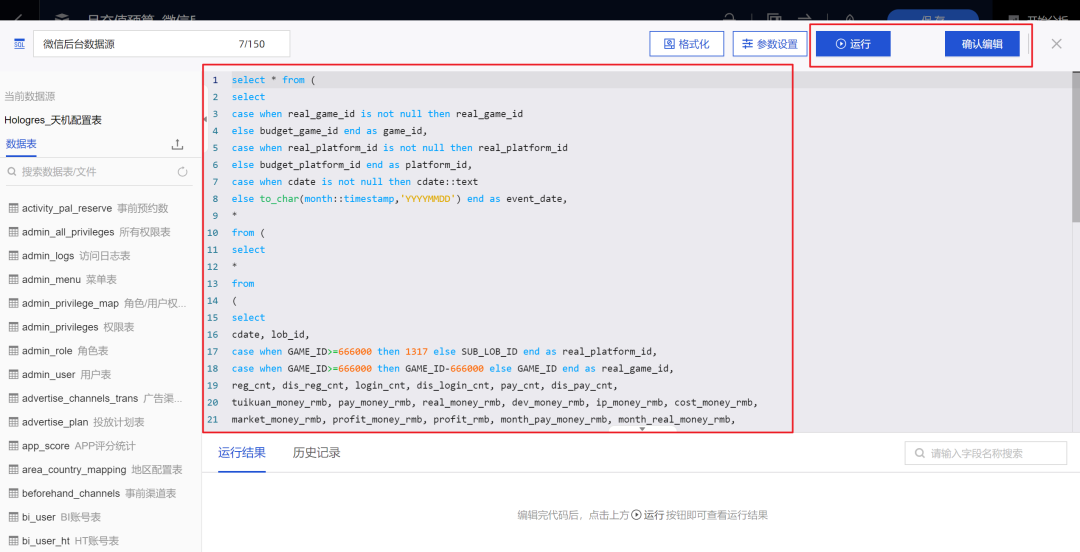The width and height of the screenshot is (1080, 552).
Task: Click the table icon for admin_logs
Action: coord(13,256)
